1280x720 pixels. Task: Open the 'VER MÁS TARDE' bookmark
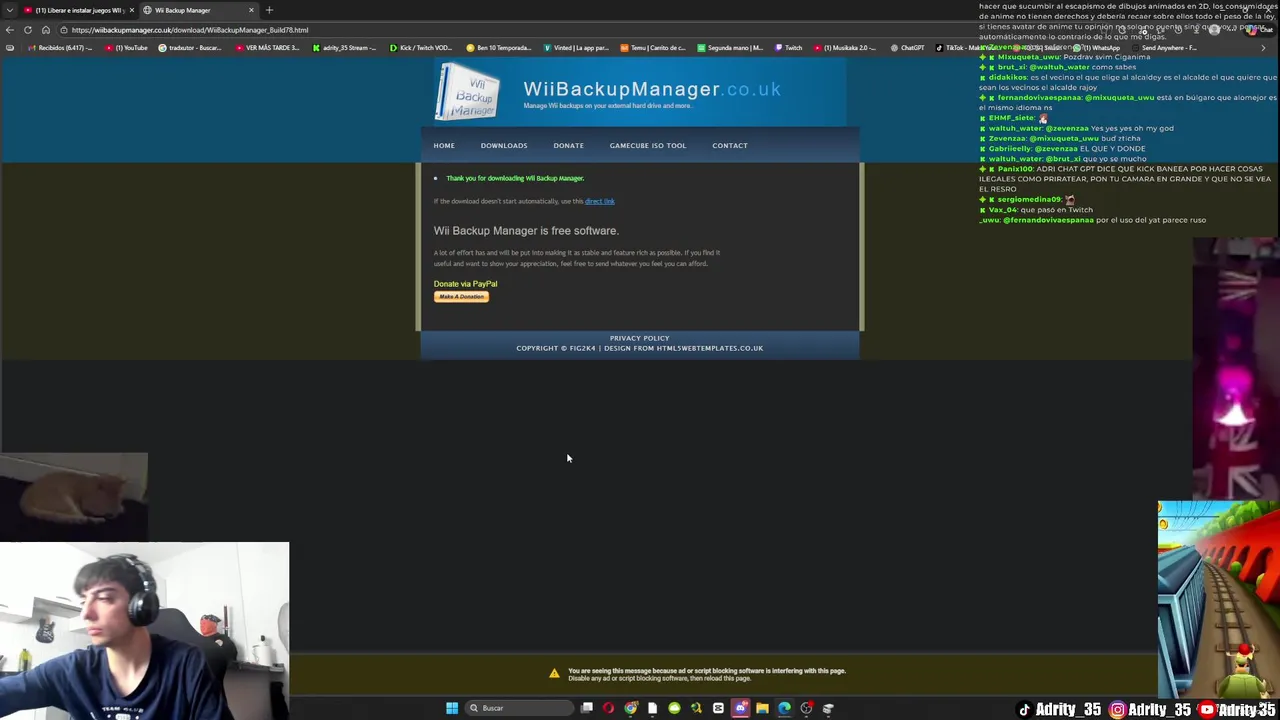tap(268, 48)
